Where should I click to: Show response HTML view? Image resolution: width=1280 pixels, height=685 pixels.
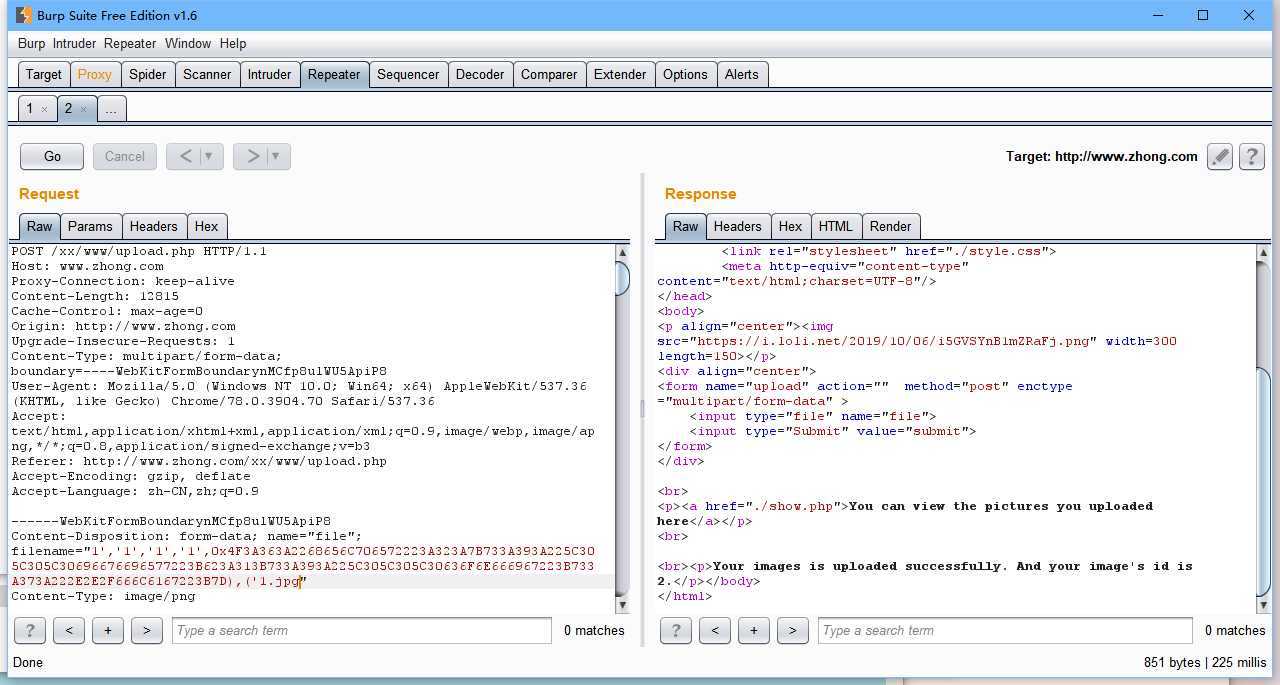(836, 226)
